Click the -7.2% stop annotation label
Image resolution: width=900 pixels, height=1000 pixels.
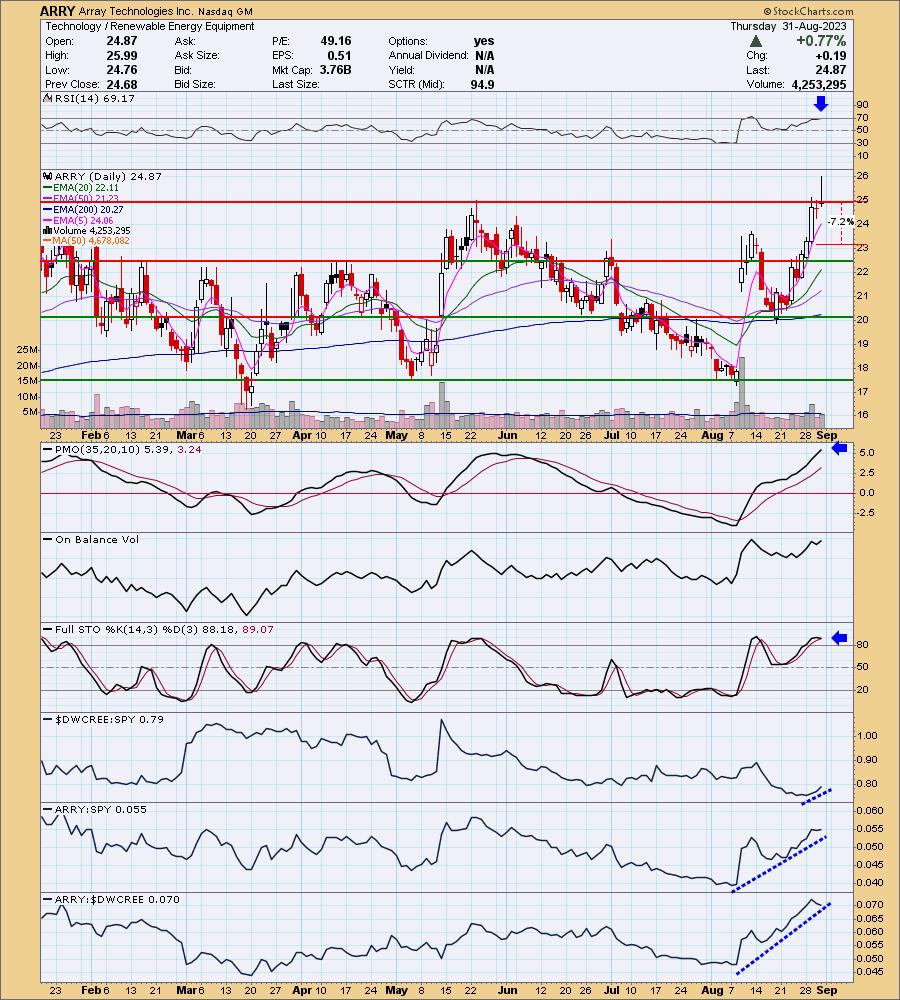coord(840,222)
